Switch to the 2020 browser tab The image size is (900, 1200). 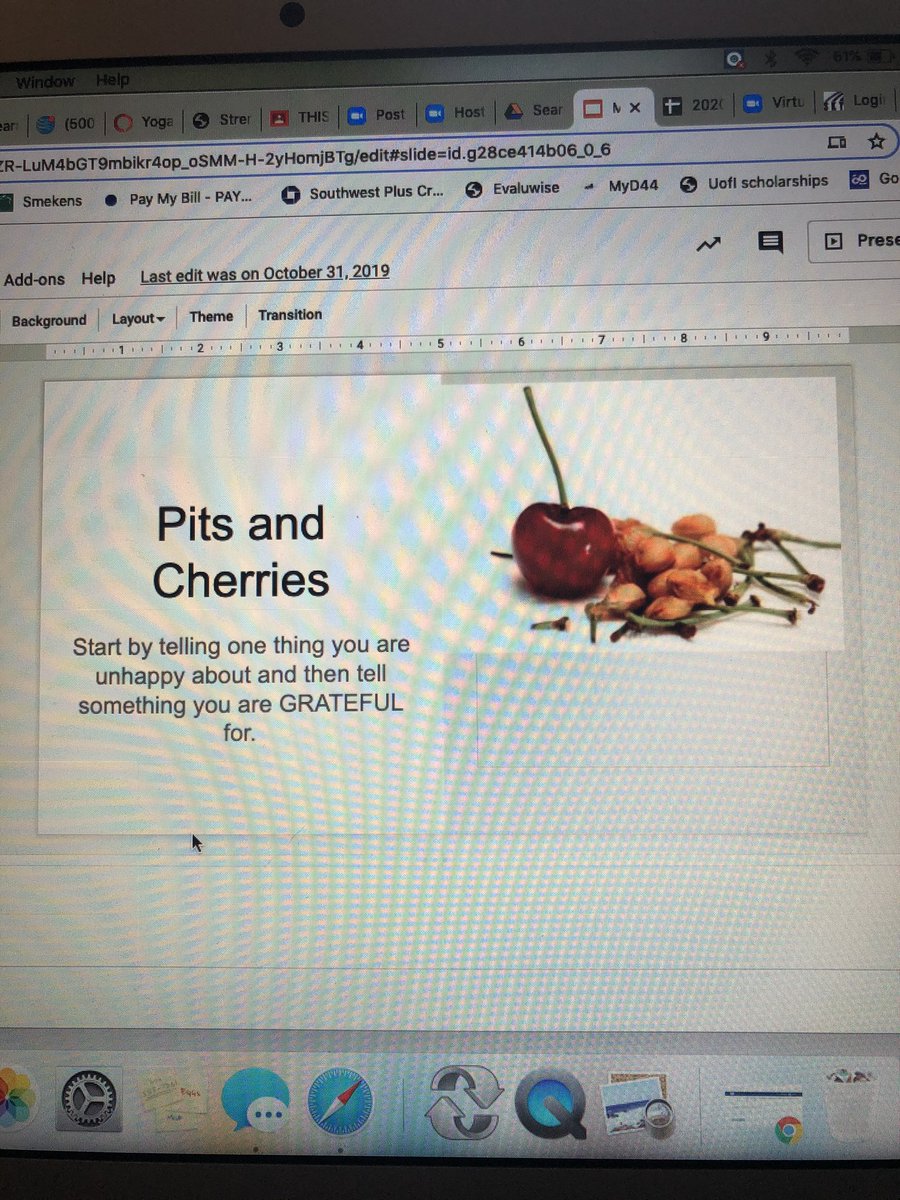(x=695, y=106)
